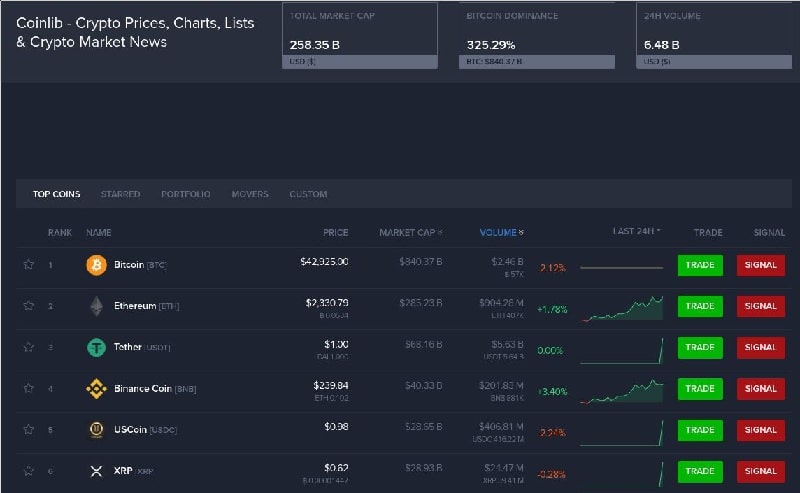Star the Ethereum row
Image resolution: width=800 pixels, height=493 pixels.
pos(29,306)
